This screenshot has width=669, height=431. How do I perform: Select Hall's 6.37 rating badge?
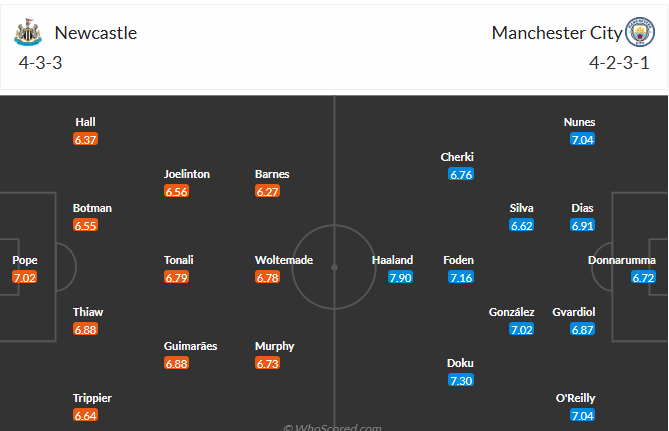tap(86, 139)
